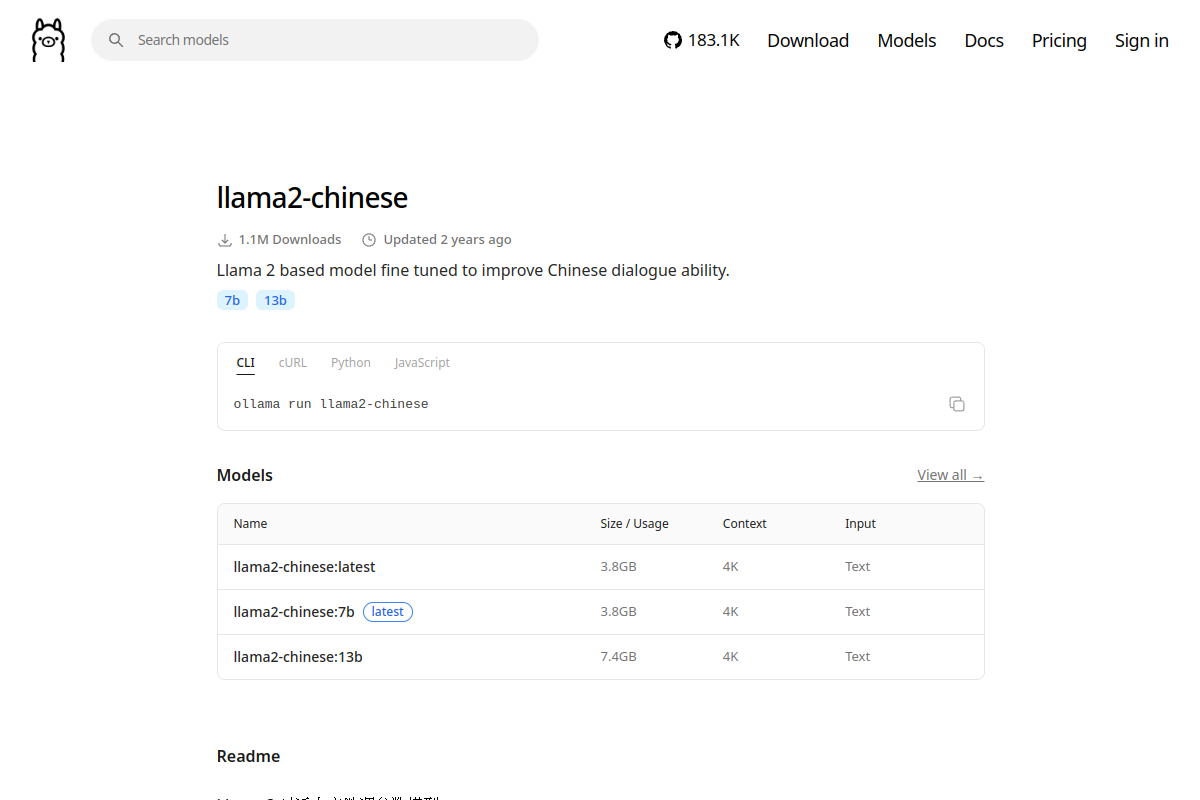Click the Context column header
1200x800 pixels.
coord(745,524)
